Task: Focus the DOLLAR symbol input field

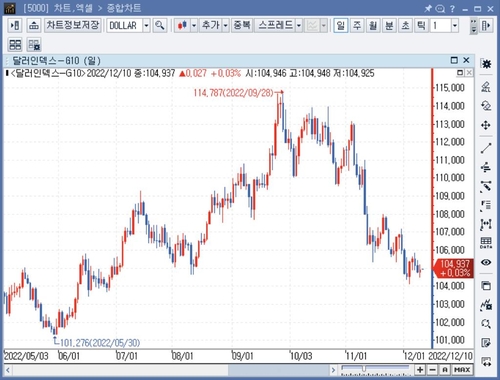Action: click(x=125, y=26)
